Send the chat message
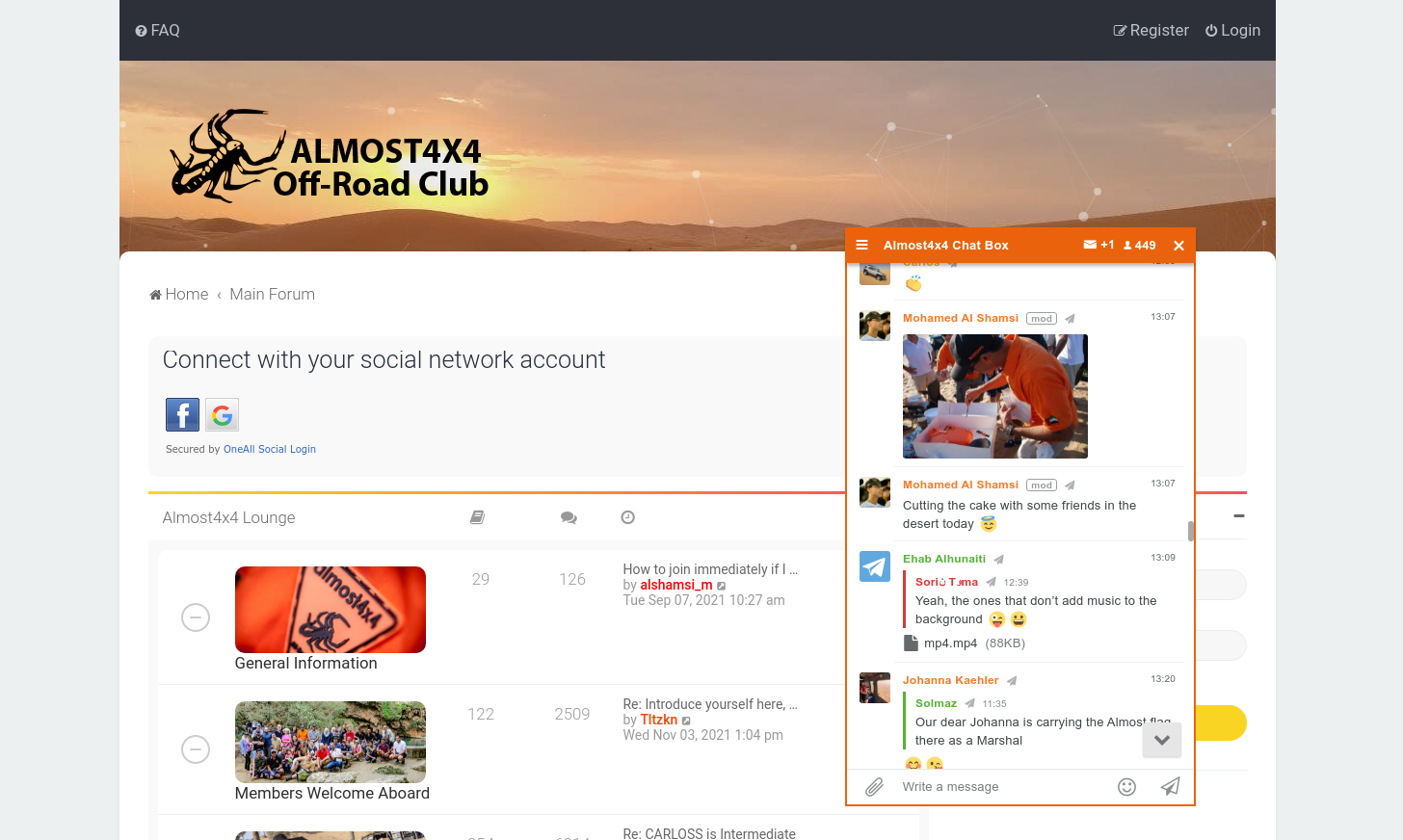 point(1170,787)
